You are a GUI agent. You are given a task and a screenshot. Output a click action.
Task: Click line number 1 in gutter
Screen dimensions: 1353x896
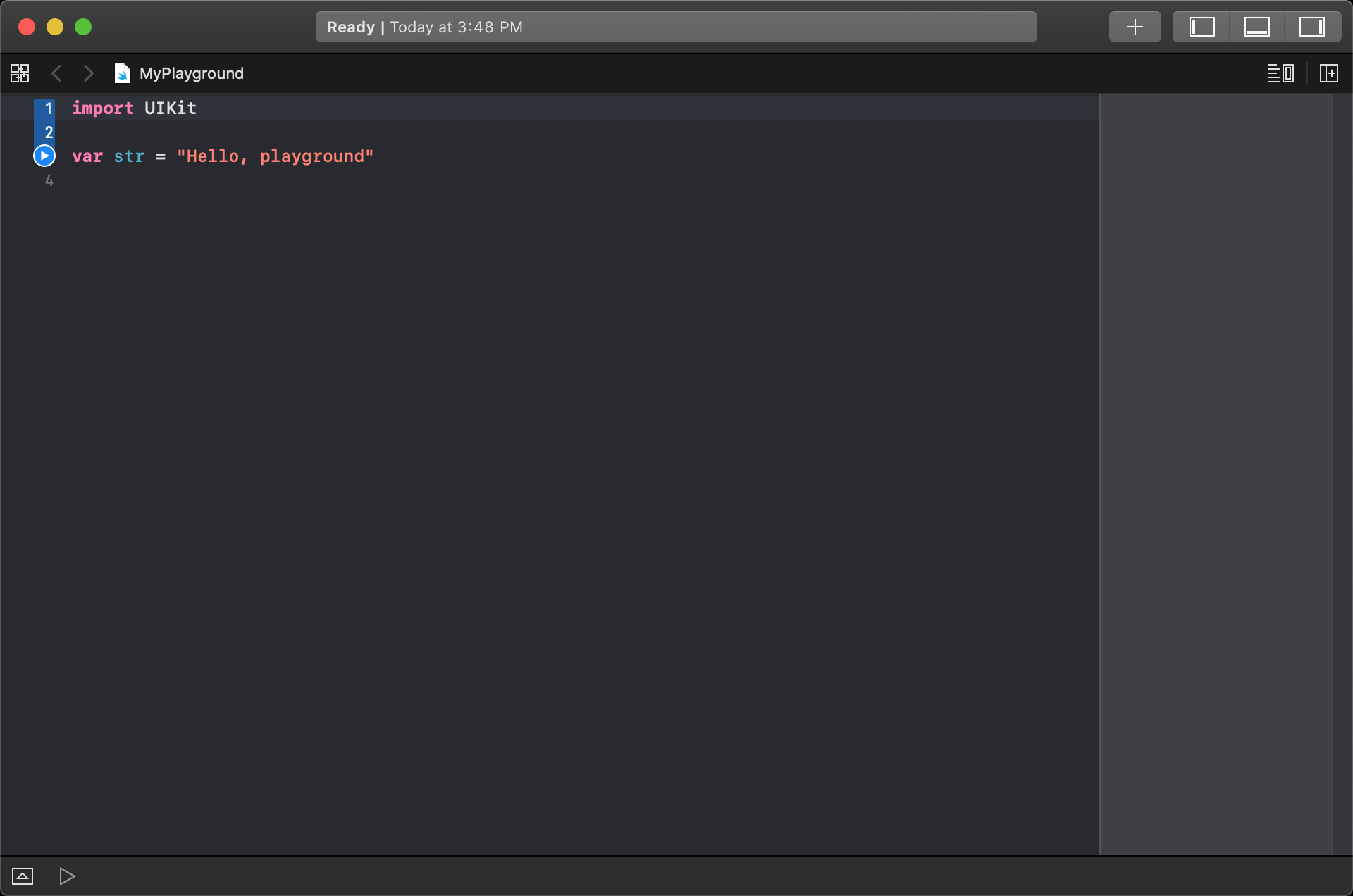(49, 108)
